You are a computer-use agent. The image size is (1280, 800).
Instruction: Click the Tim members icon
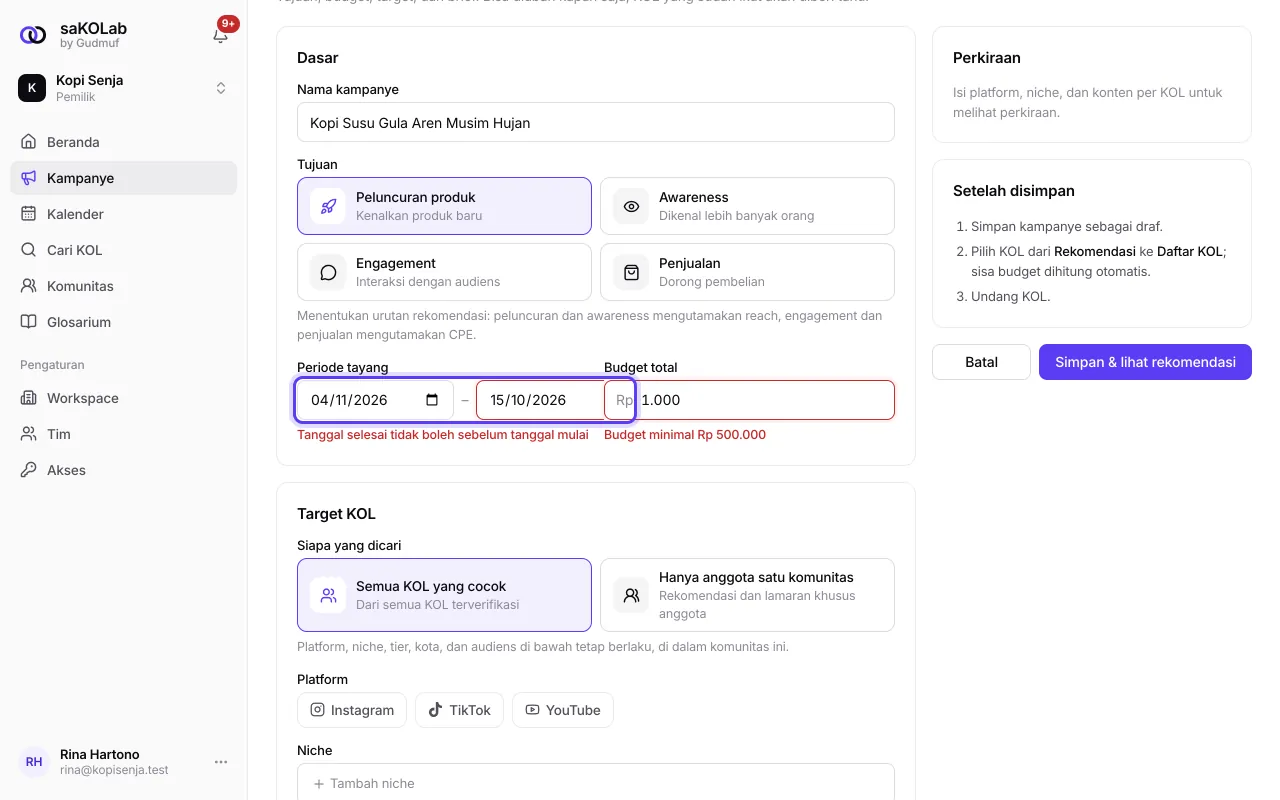pos(28,434)
